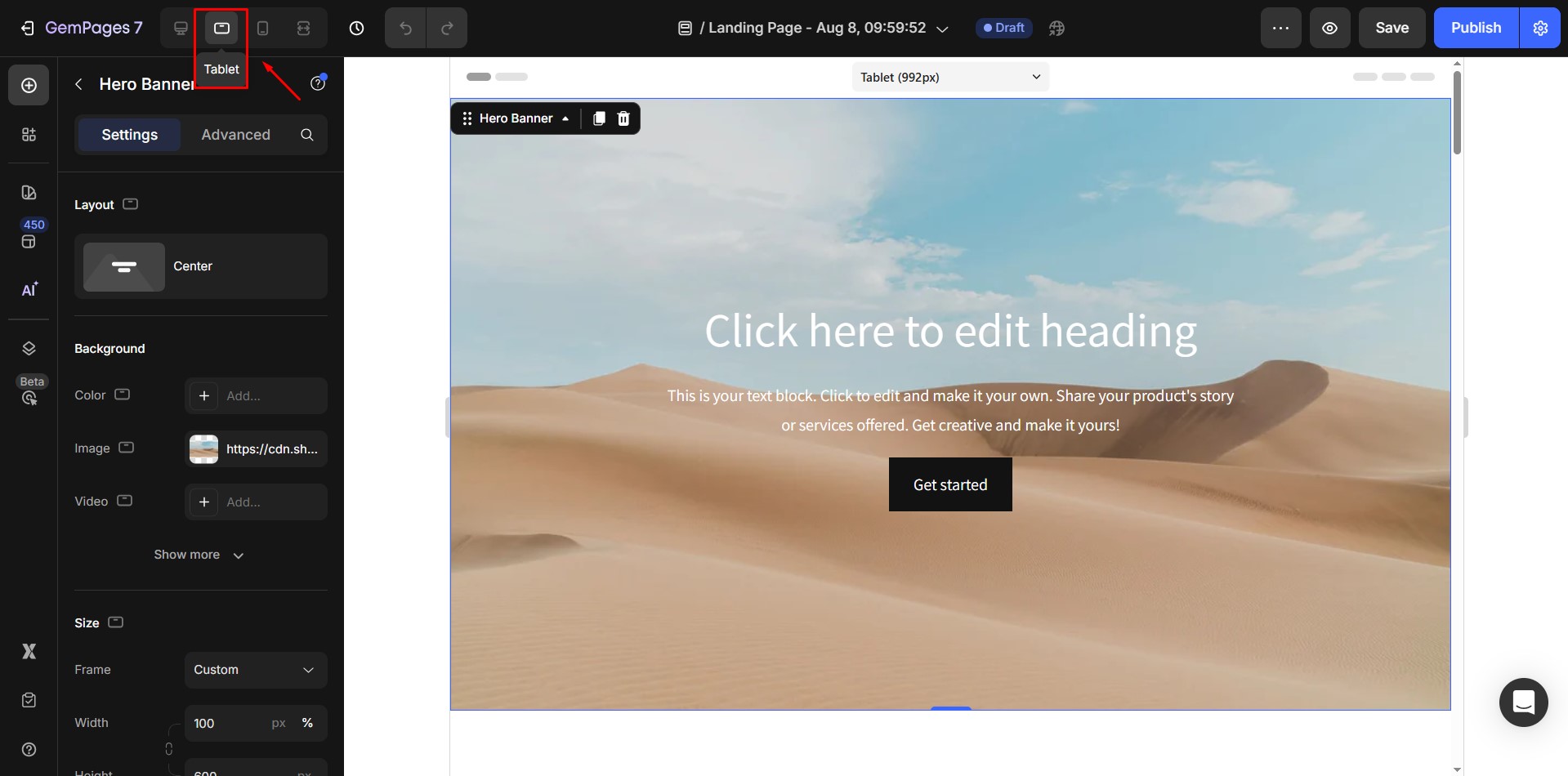Undo the last change
The width and height of the screenshot is (1568, 776).
pyautogui.click(x=404, y=27)
